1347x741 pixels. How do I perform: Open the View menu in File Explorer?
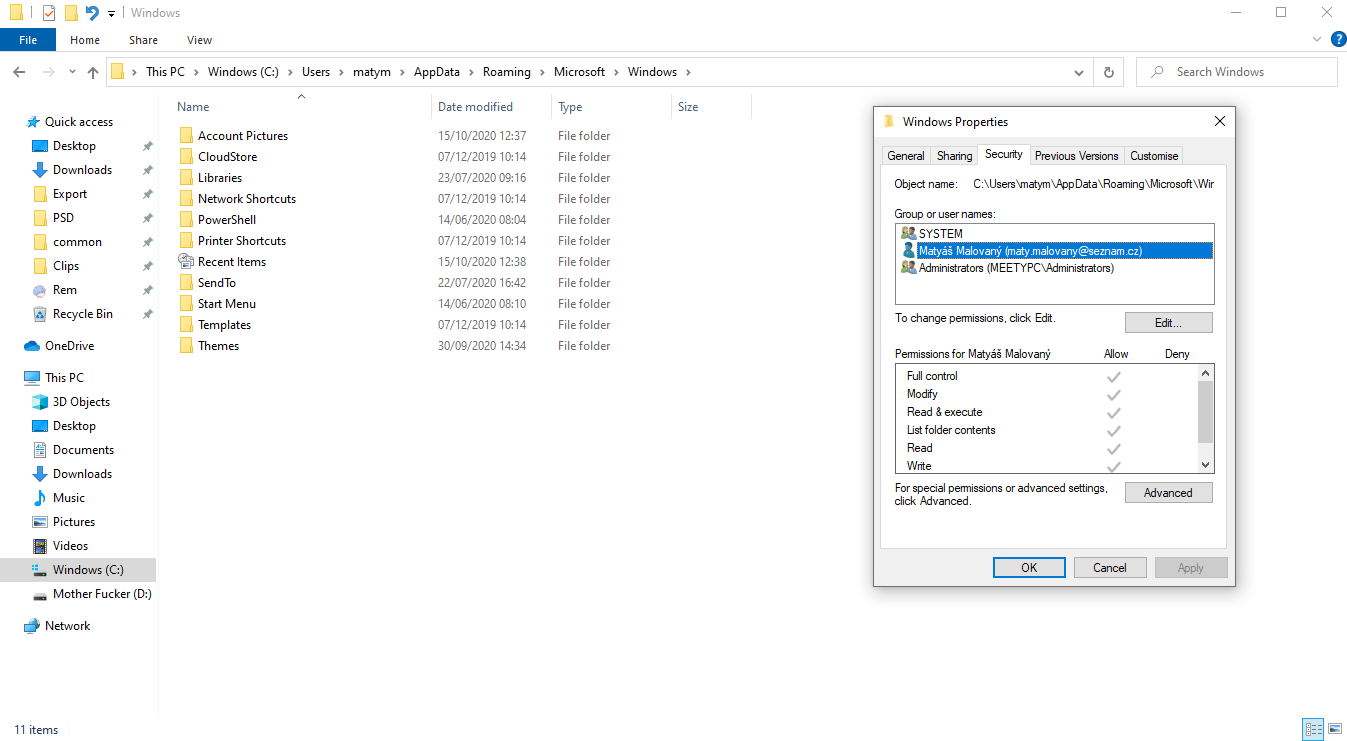coord(199,39)
